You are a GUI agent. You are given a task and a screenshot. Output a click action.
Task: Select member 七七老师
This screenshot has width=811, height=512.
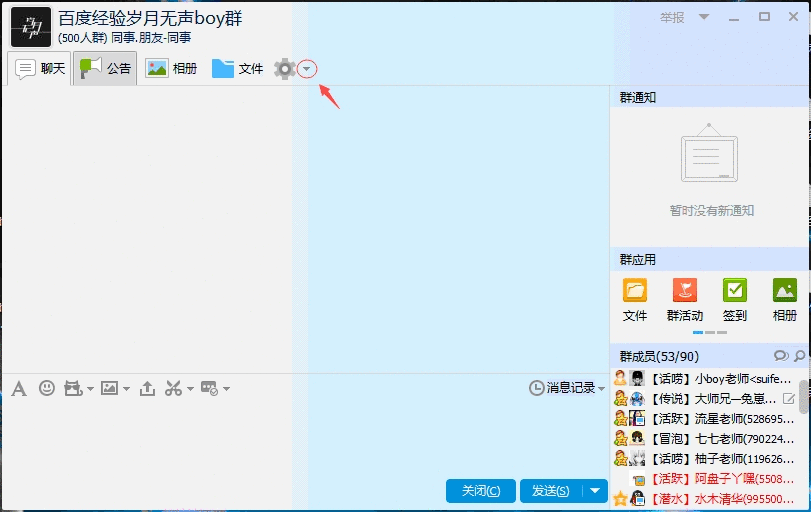(x=704, y=439)
